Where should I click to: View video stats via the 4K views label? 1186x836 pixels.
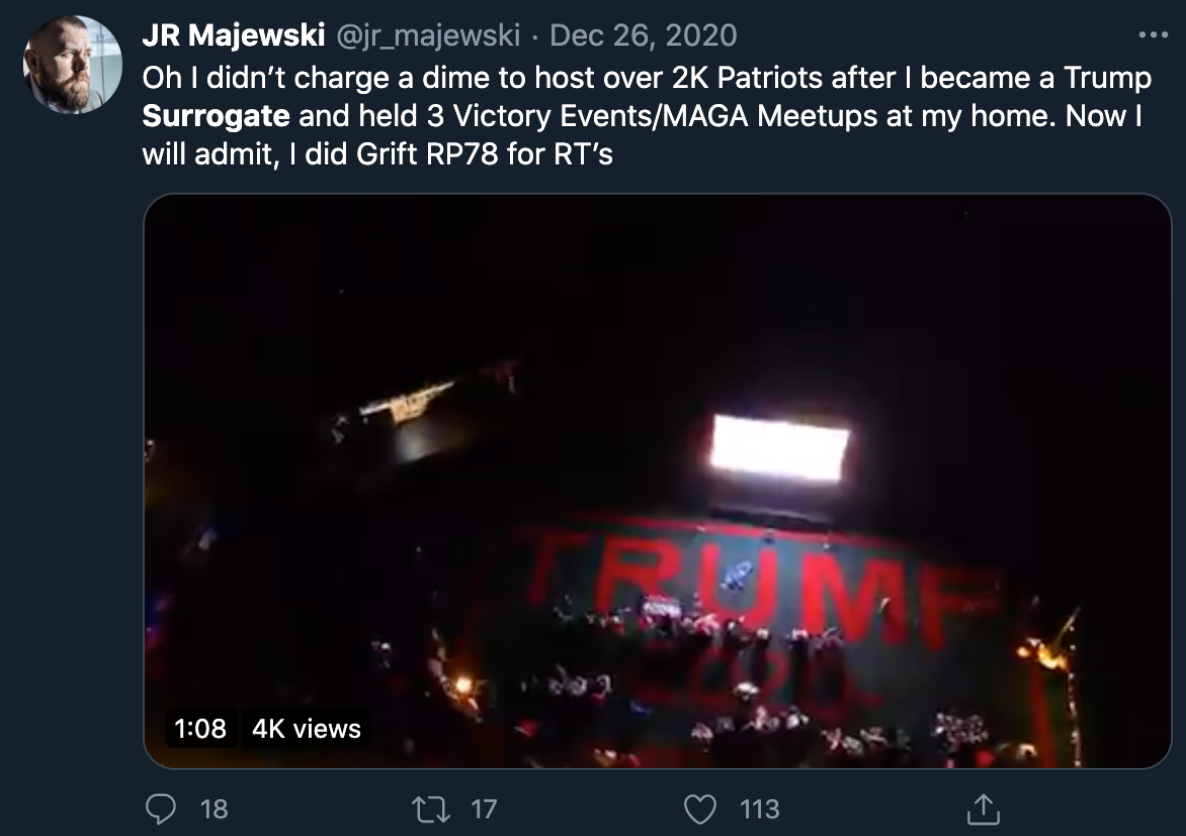click(305, 731)
